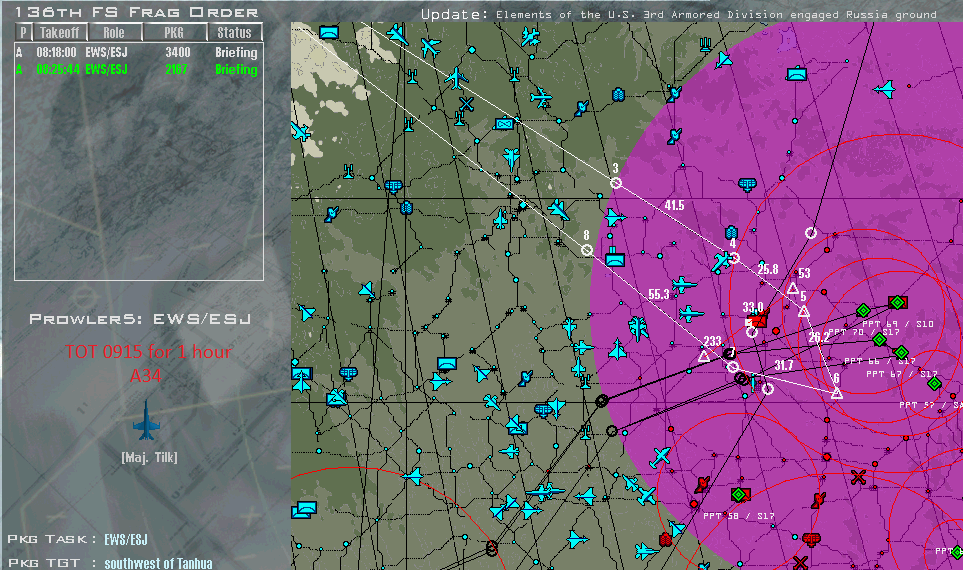The width and height of the screenshot is (963, 570).
Task: Click the cyan ship icon right of waypoint 8
Action: coord(615,257)
